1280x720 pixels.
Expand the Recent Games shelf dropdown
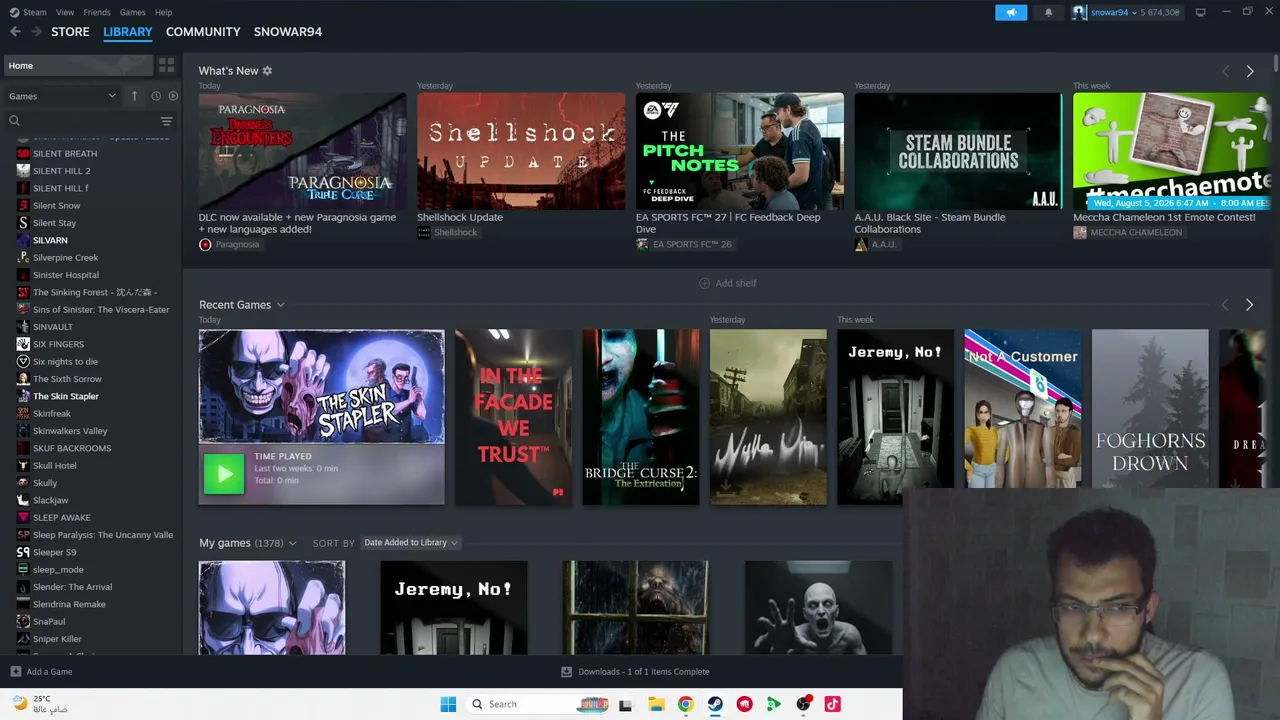(x=280, y=305)
